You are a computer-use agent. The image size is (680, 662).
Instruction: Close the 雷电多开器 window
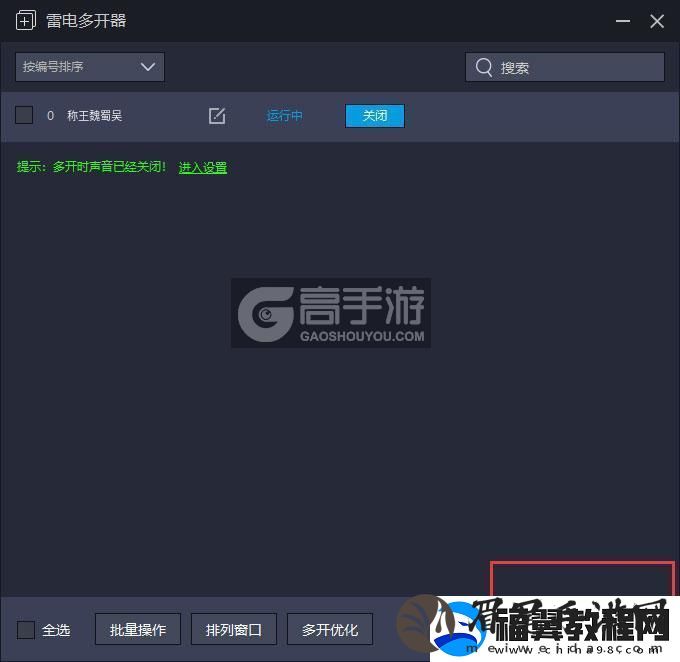pos(657,21)
